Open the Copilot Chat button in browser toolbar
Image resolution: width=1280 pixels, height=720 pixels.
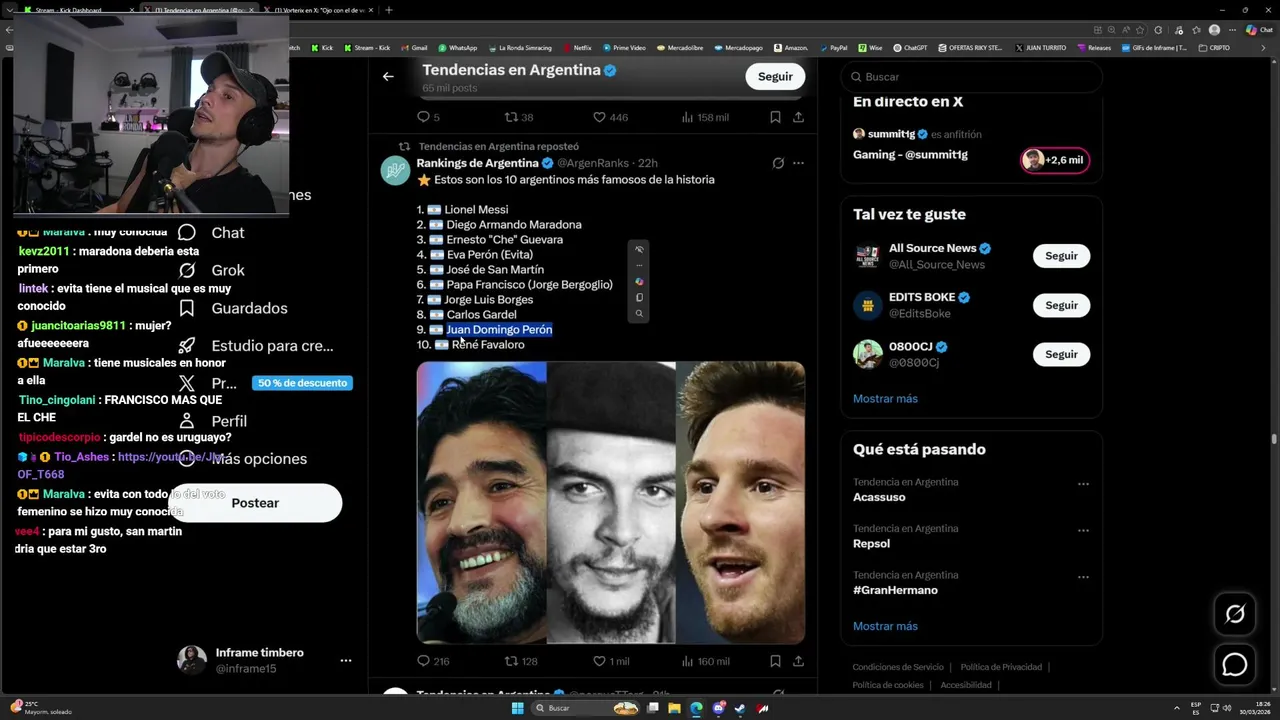[x=1258, y=30]
